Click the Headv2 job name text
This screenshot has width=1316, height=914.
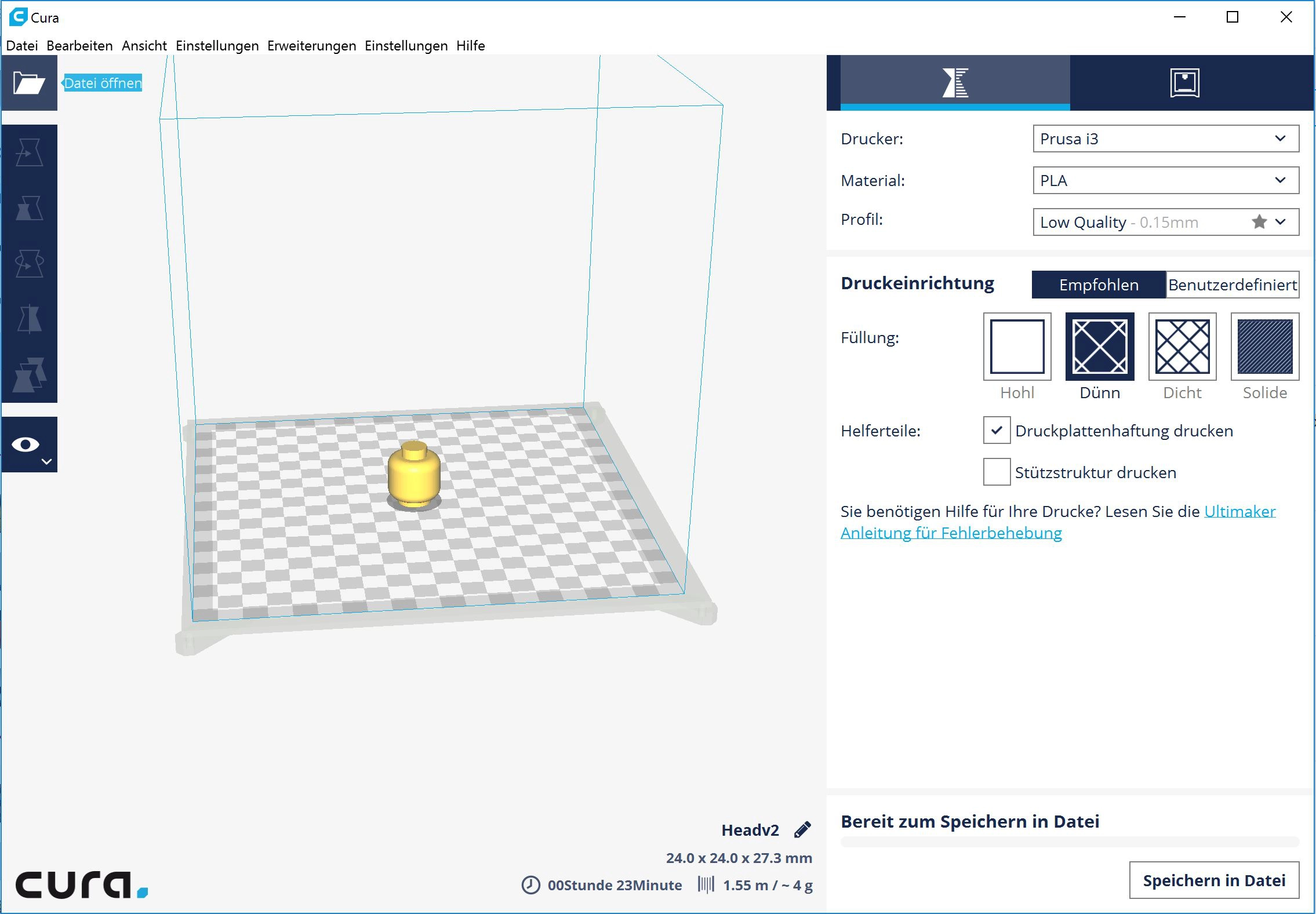[x=750, y=830]
